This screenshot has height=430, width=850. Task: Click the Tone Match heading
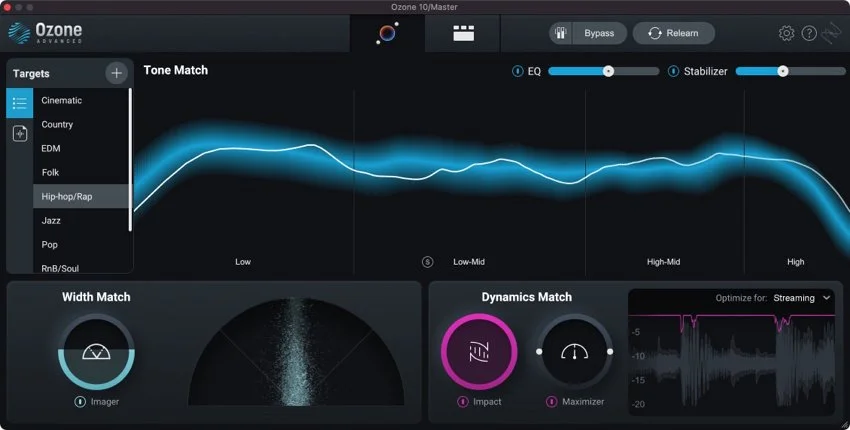(x=176, y=70)
